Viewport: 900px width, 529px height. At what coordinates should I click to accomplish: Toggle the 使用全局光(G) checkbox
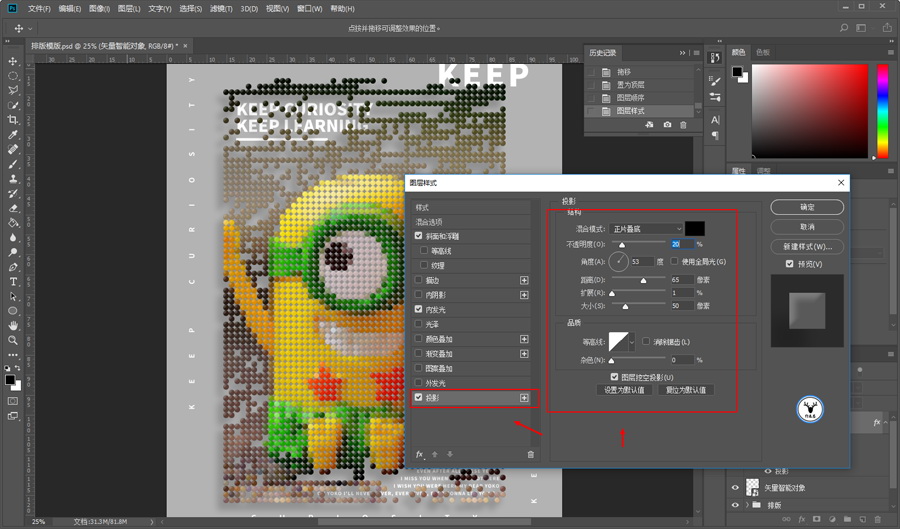click(x=674, y=262)
